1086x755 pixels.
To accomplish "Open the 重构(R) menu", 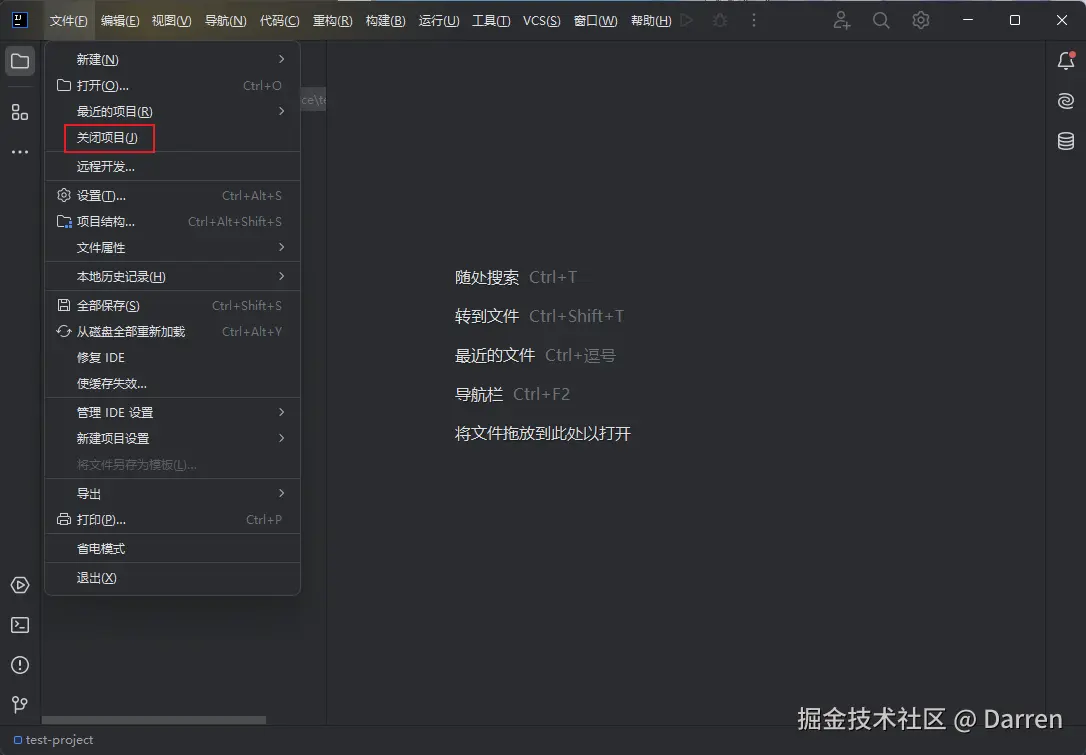I will [332, 21].
